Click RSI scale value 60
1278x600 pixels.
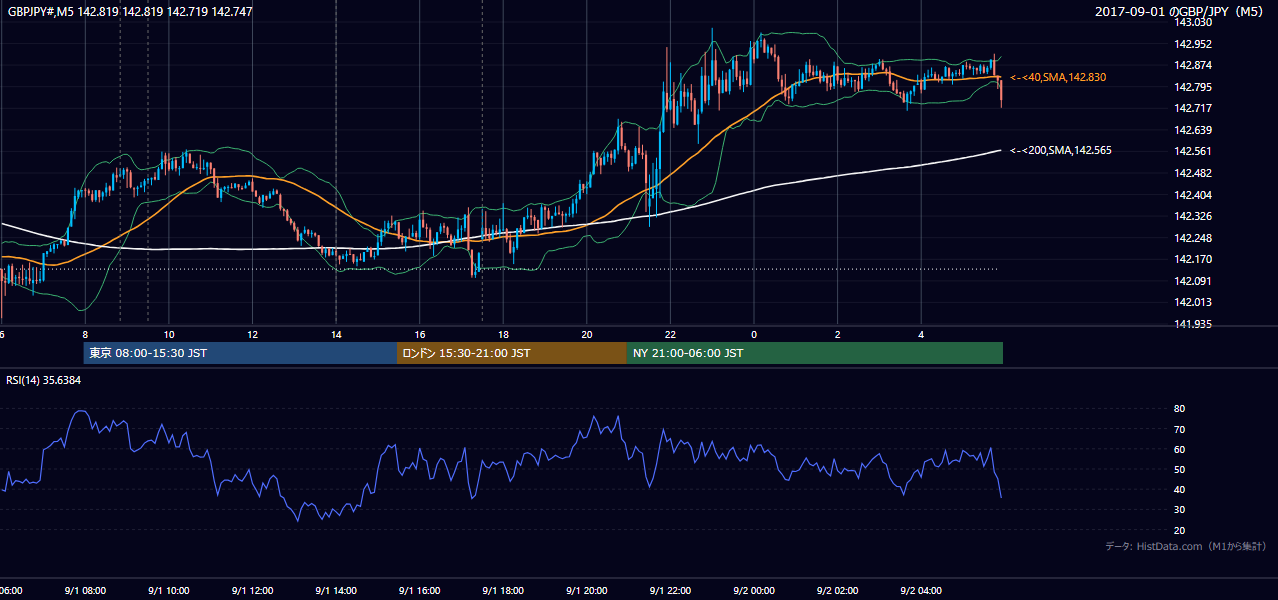coord(1179,449)
